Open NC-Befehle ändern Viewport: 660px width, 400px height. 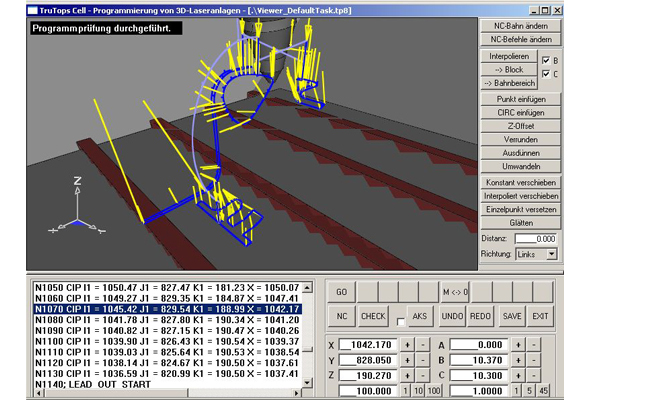[519, 37]
